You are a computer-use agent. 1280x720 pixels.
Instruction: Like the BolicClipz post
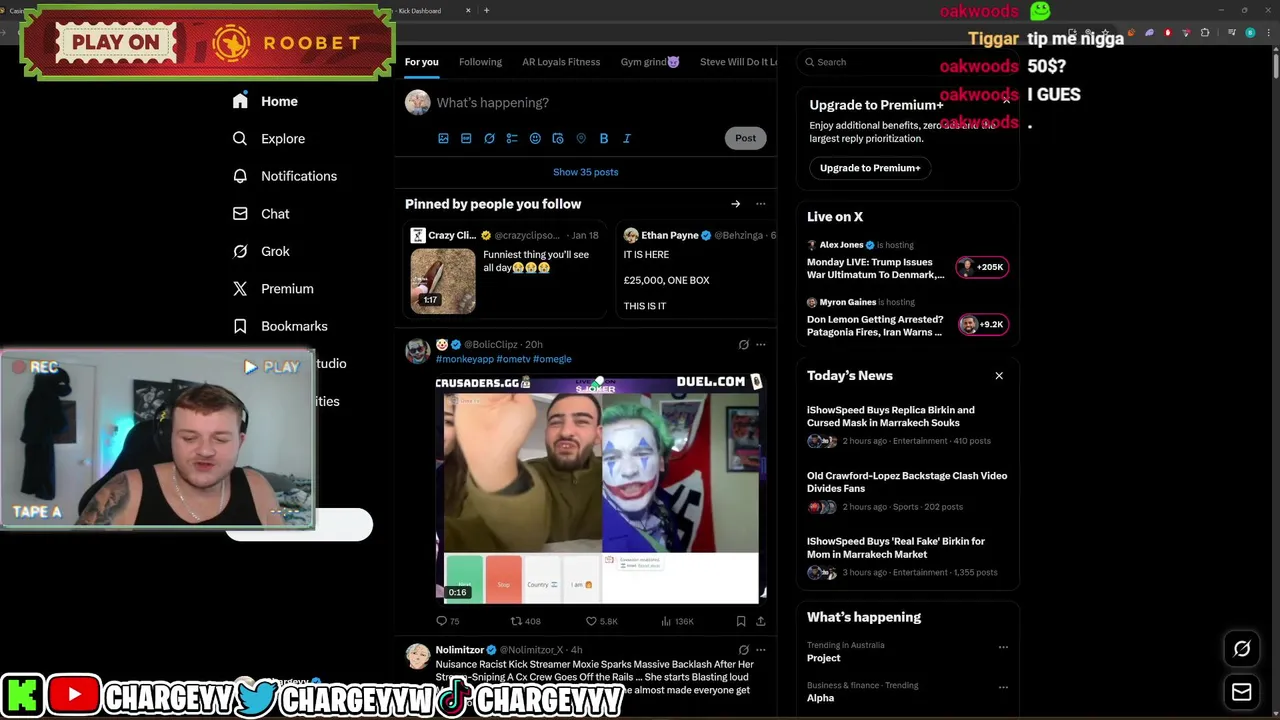click(602, 621)
